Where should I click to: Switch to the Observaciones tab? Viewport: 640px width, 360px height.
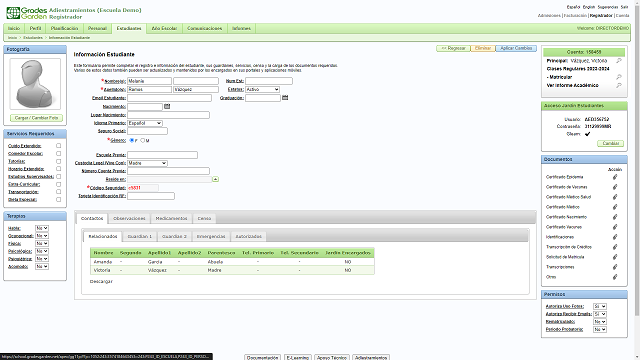coord(129,218)
